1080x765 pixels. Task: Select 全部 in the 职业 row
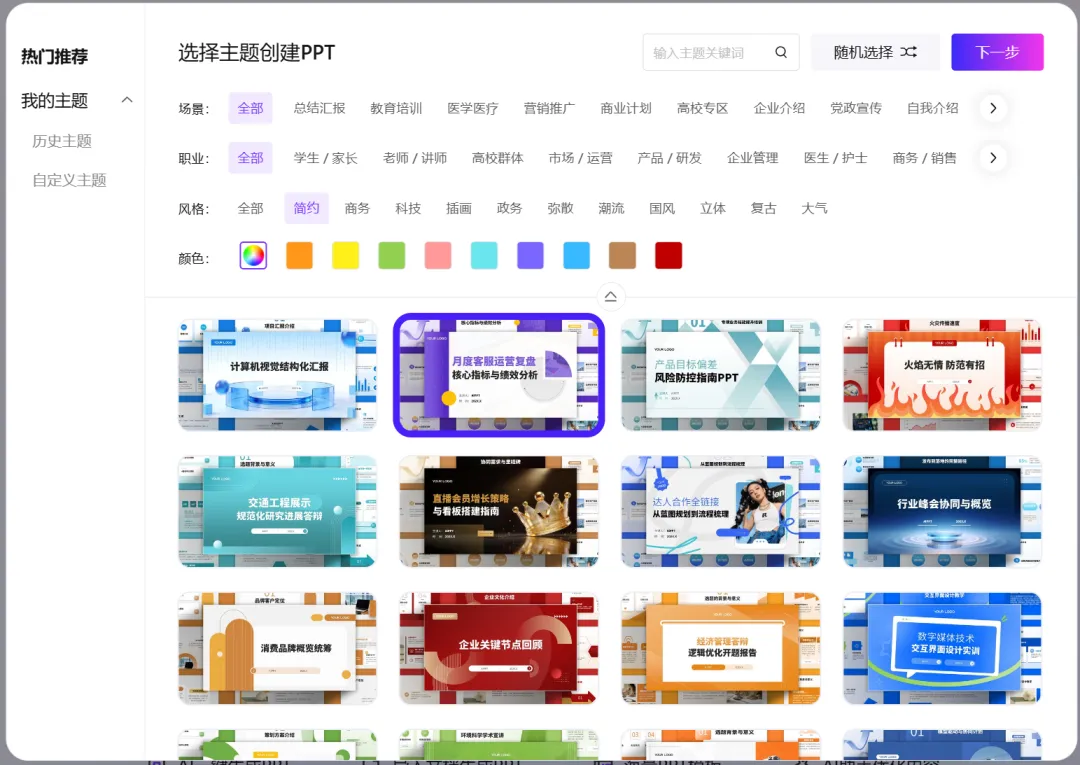pos(250,158)
